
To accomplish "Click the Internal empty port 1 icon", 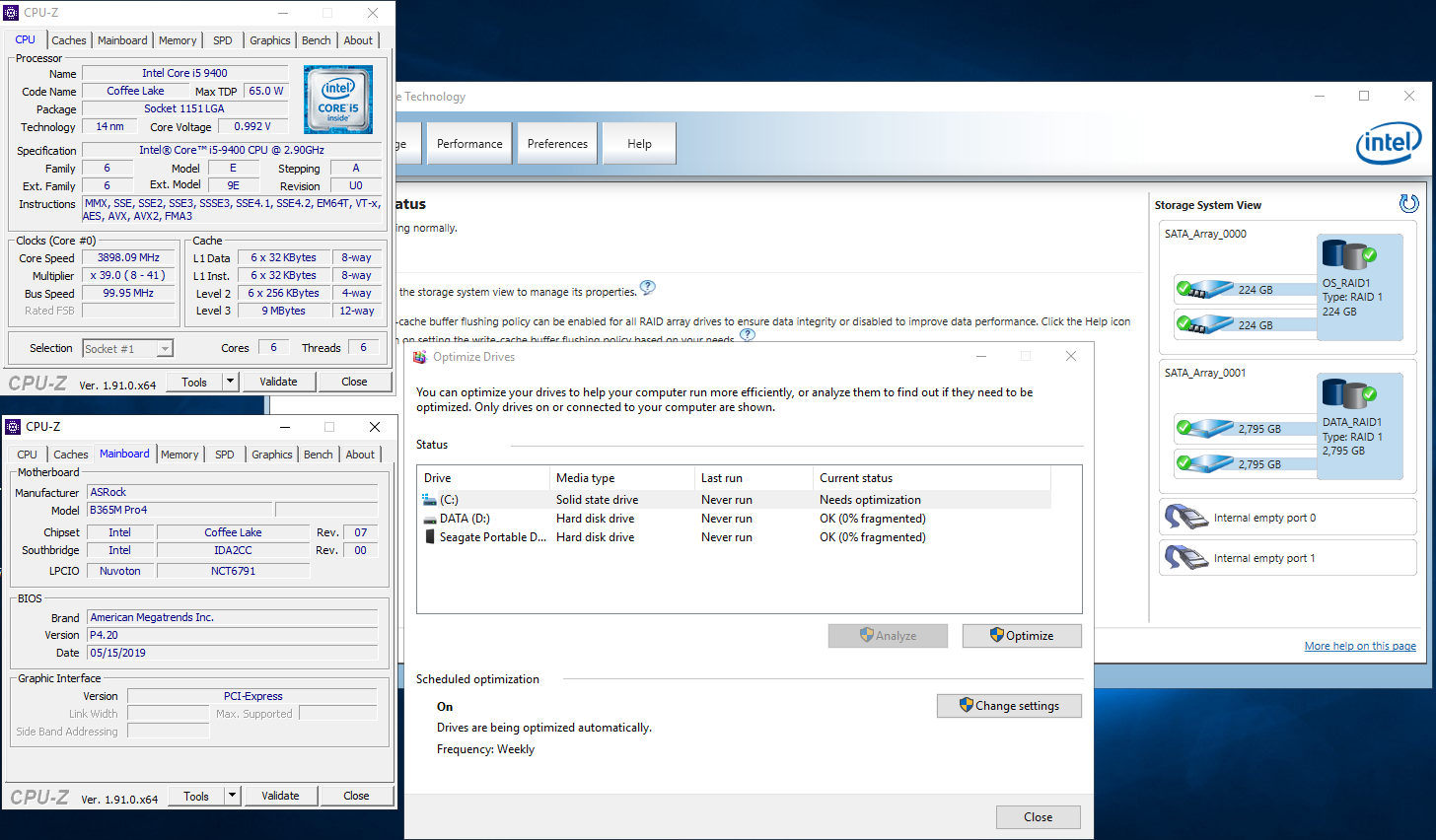I will (1185, 558).
